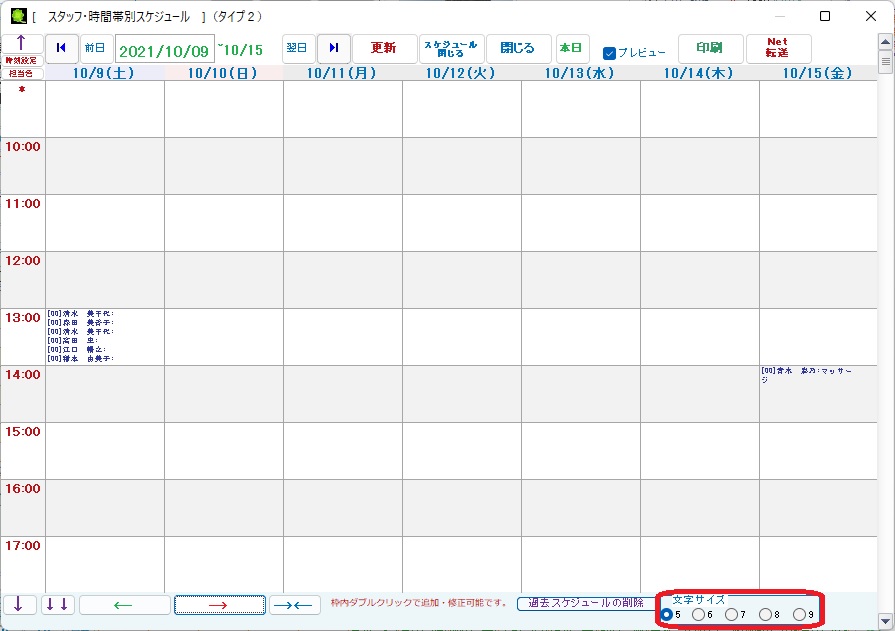Click the 10/12(火) column header
Viewport: 895px width, 631px height.
click(461, 73)
